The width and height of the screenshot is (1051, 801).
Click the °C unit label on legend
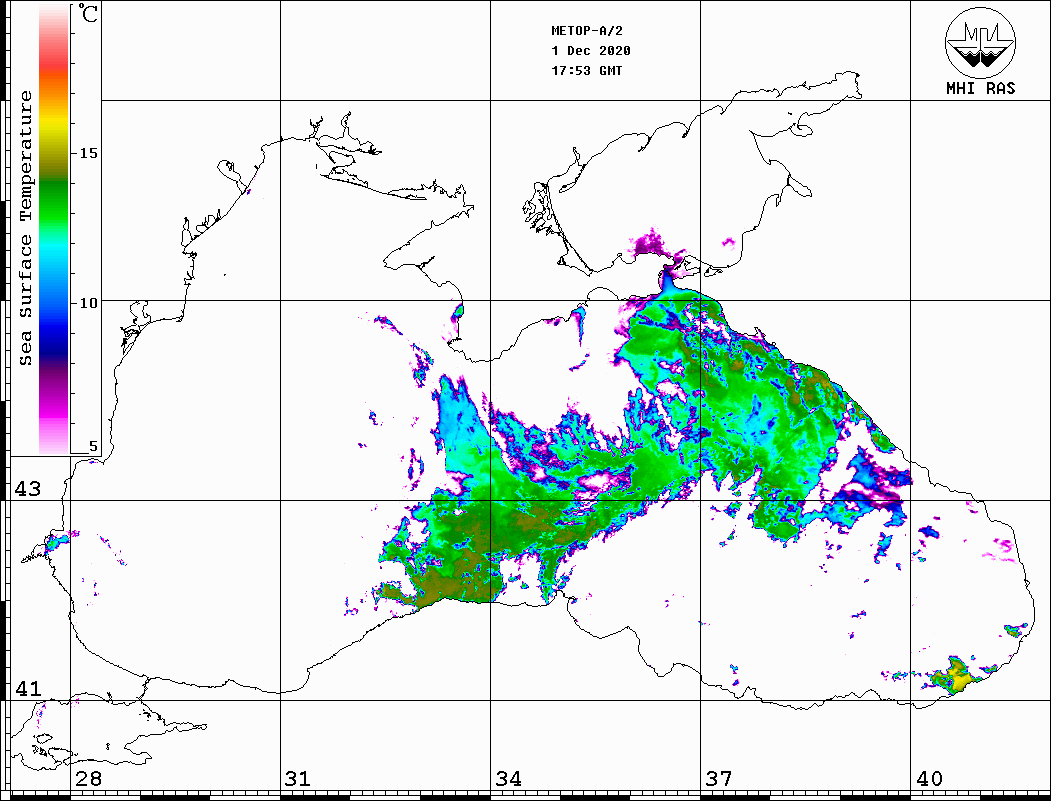pyautogui.click(x=88, y=13)
